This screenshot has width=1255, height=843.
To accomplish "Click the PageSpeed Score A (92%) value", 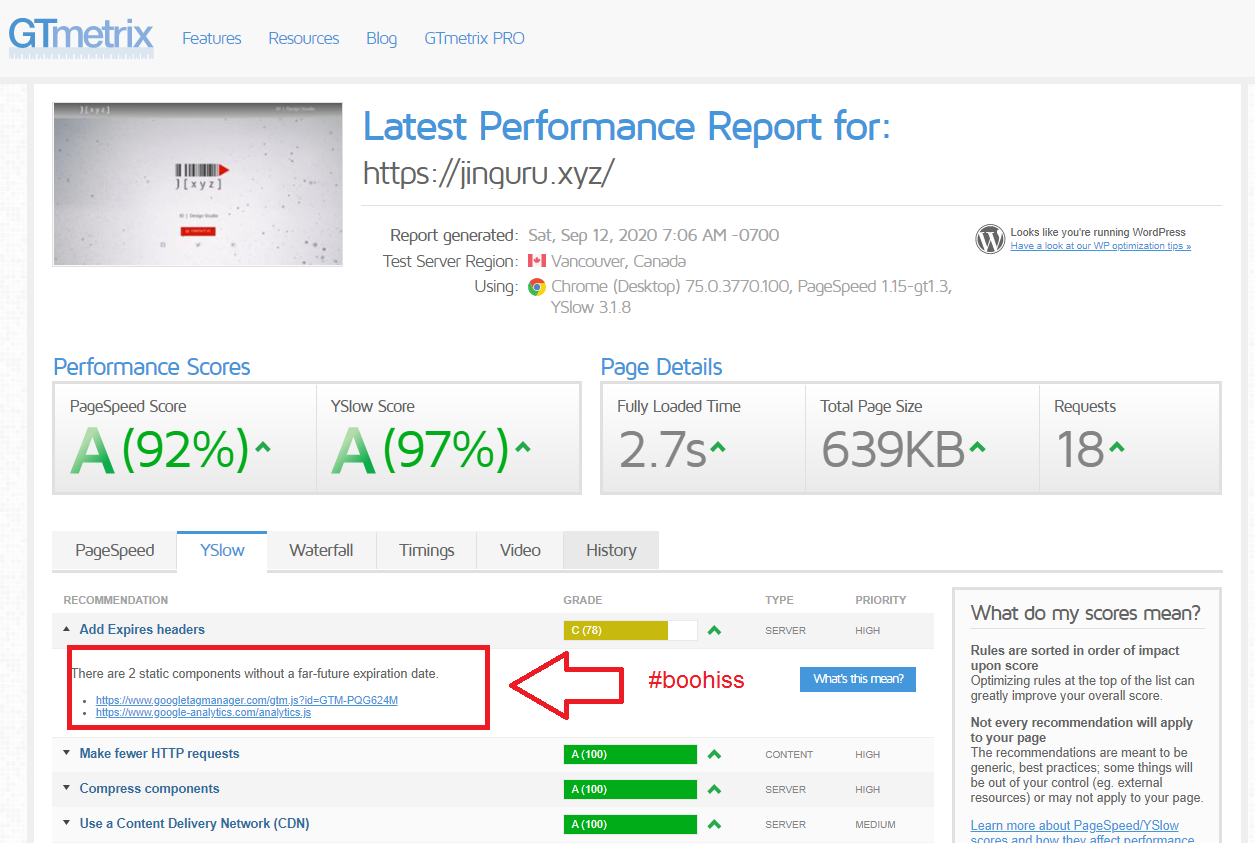I will 159,449.
